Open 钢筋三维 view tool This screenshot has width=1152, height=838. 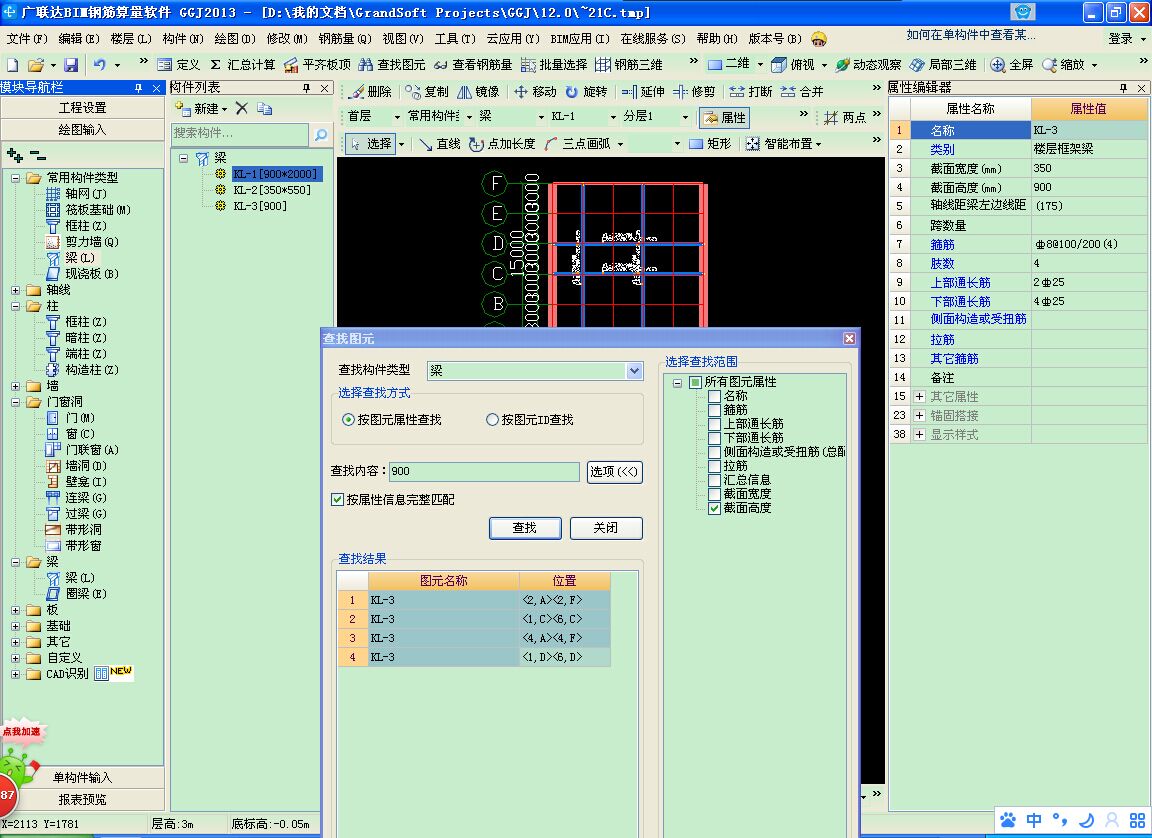(629, 65)
